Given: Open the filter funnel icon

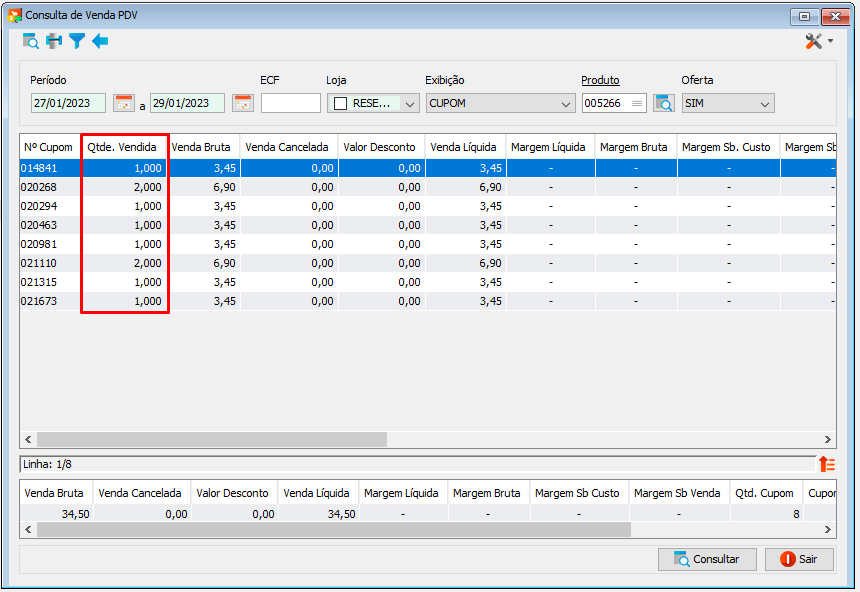Looking at the screenshot, I should 77,41.
